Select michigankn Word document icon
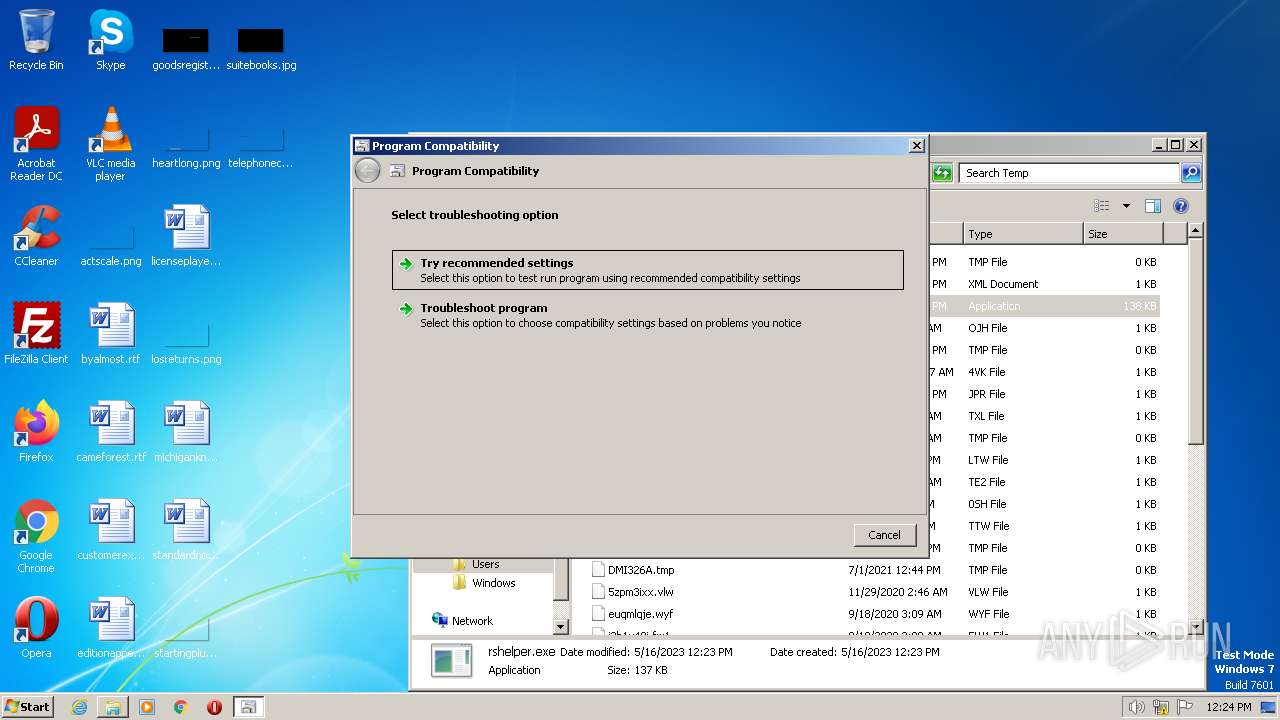Viewport: 1280px width, 720px height. (186, 432)
